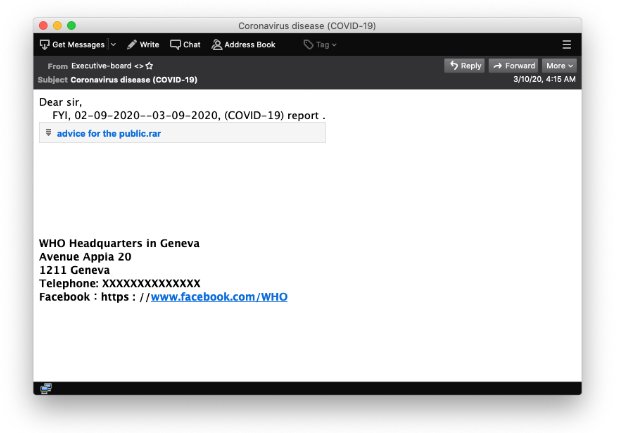
Task: Click the Executive-board sender name
Action: (x=101, y=66)
